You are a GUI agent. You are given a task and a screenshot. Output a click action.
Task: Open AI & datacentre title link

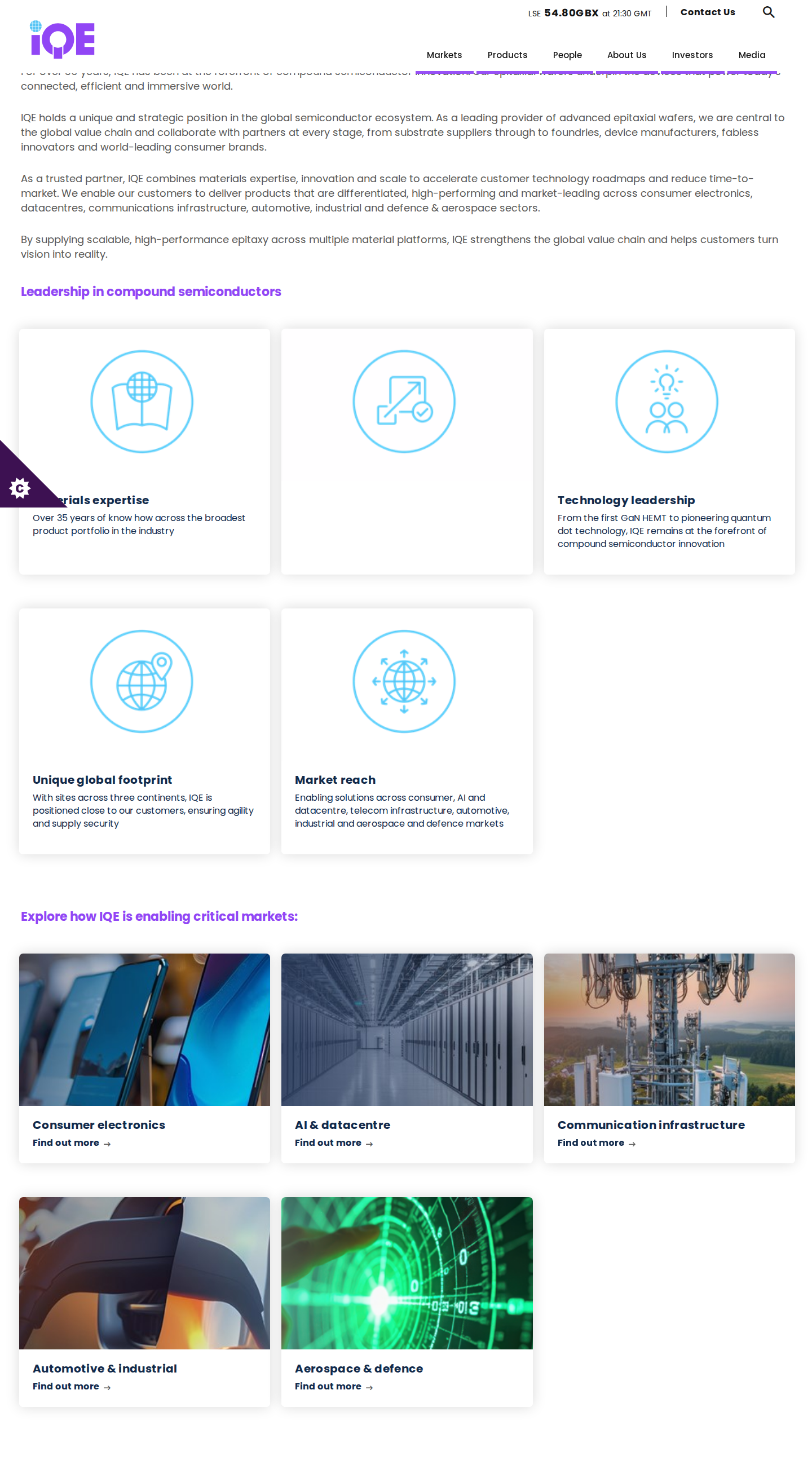(342, 1125)
